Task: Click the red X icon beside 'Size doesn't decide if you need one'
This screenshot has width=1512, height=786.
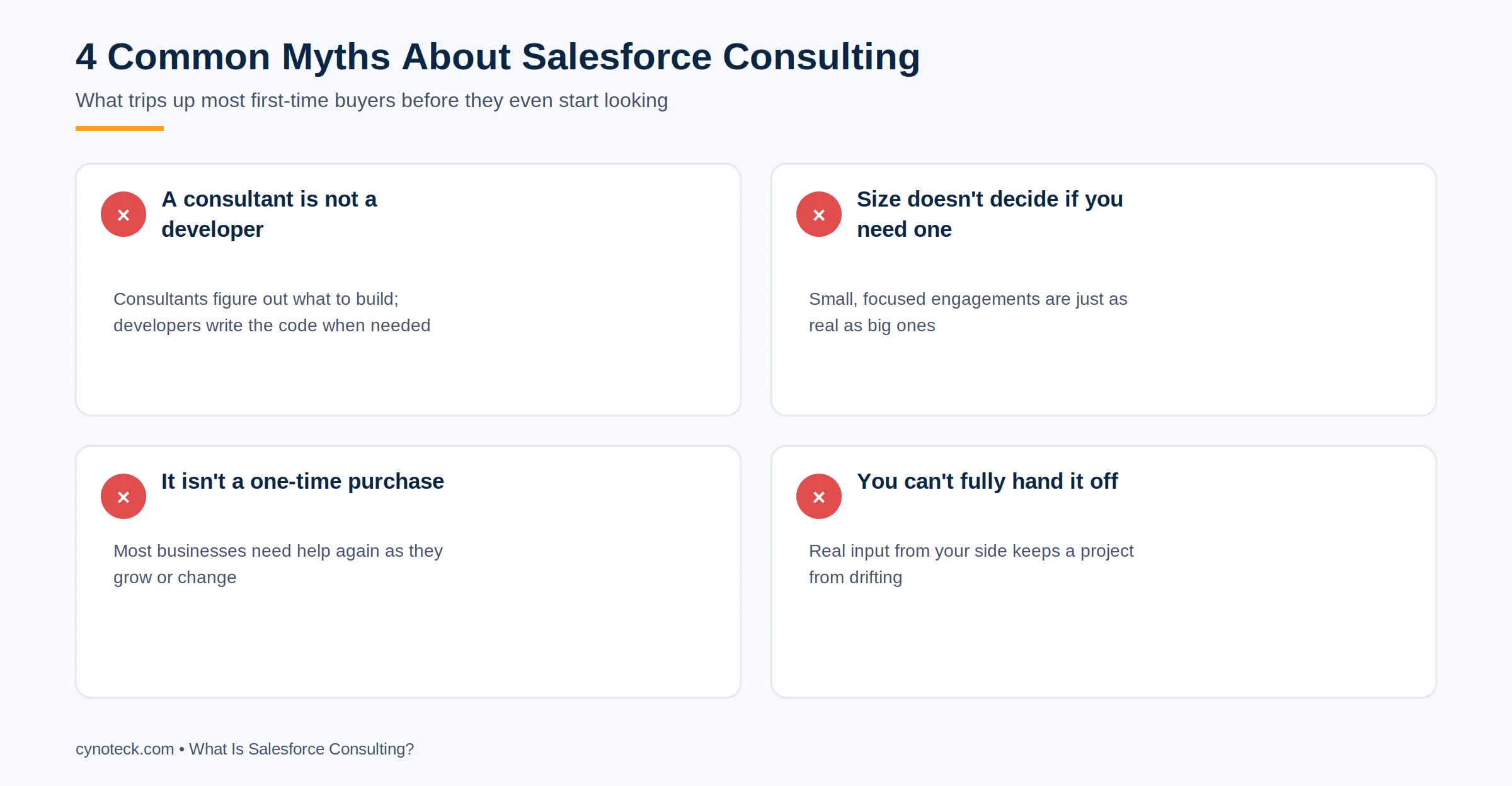Action: tap(819, 214)
